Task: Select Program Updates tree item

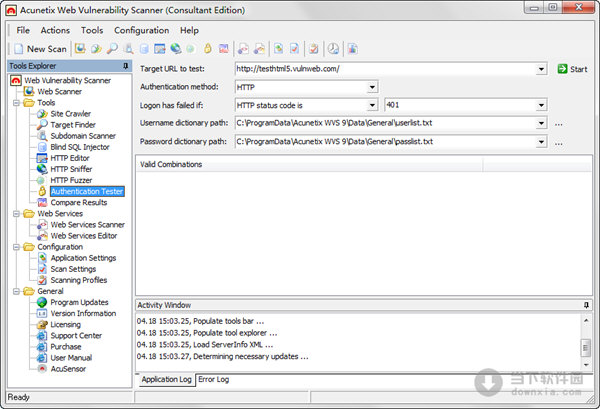Action: point(79,302)
